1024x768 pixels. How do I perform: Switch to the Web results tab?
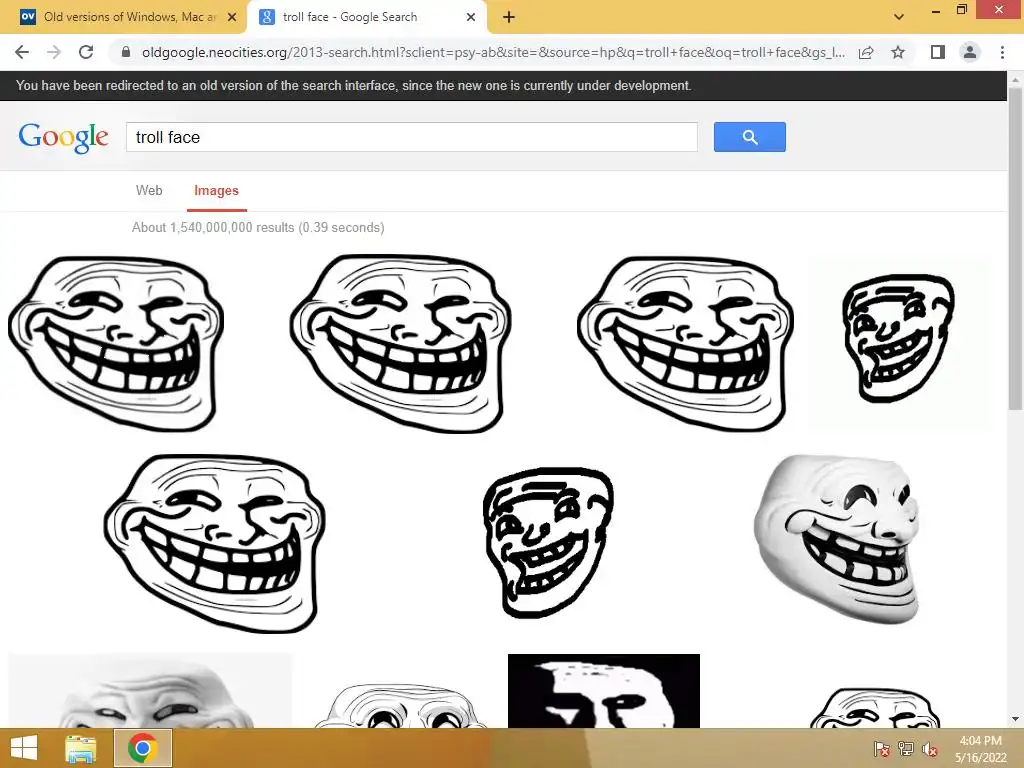149,190
